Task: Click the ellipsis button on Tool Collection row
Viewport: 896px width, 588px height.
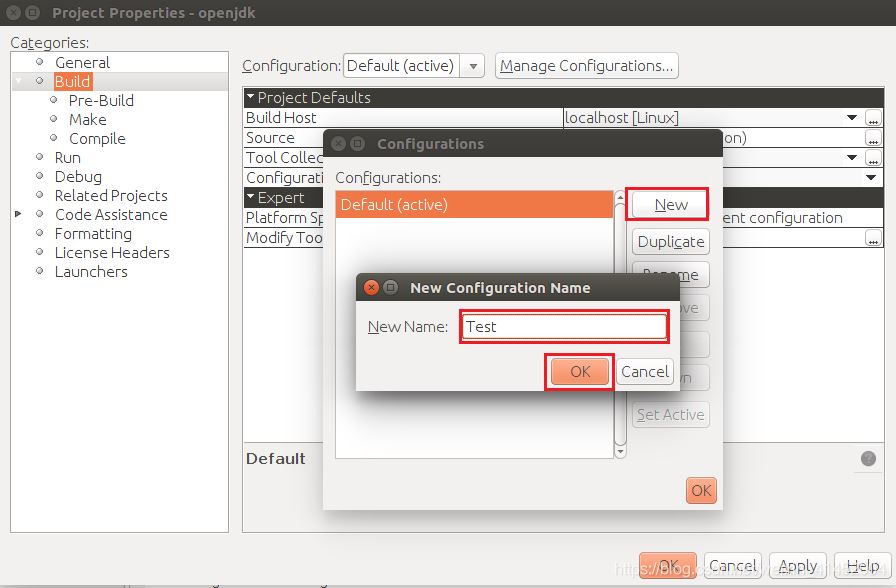Action: (x=873, y=157)
